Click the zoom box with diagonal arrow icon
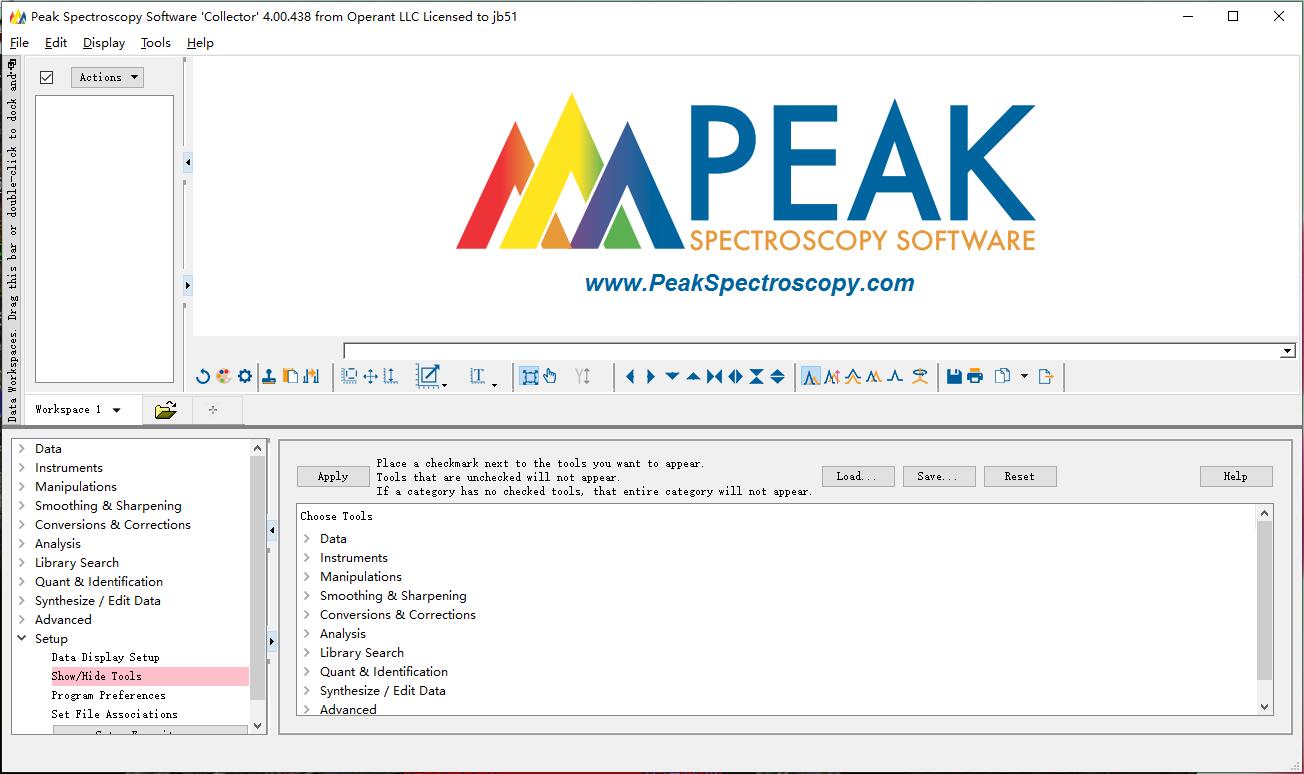The height and width of the screenshot is (774, 1304). point(429,376)
